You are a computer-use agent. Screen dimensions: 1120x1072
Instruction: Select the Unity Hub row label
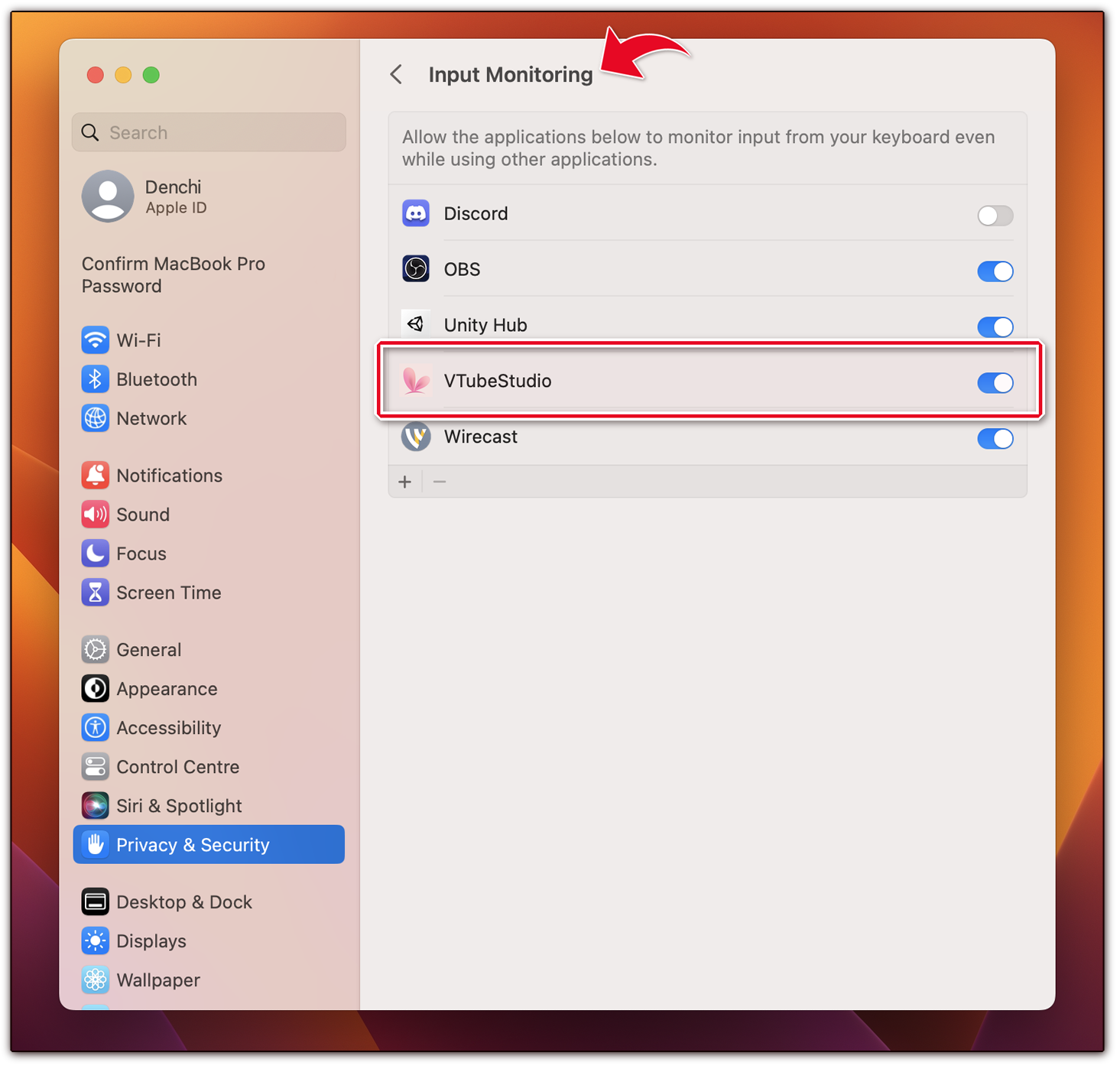point(485,325)
